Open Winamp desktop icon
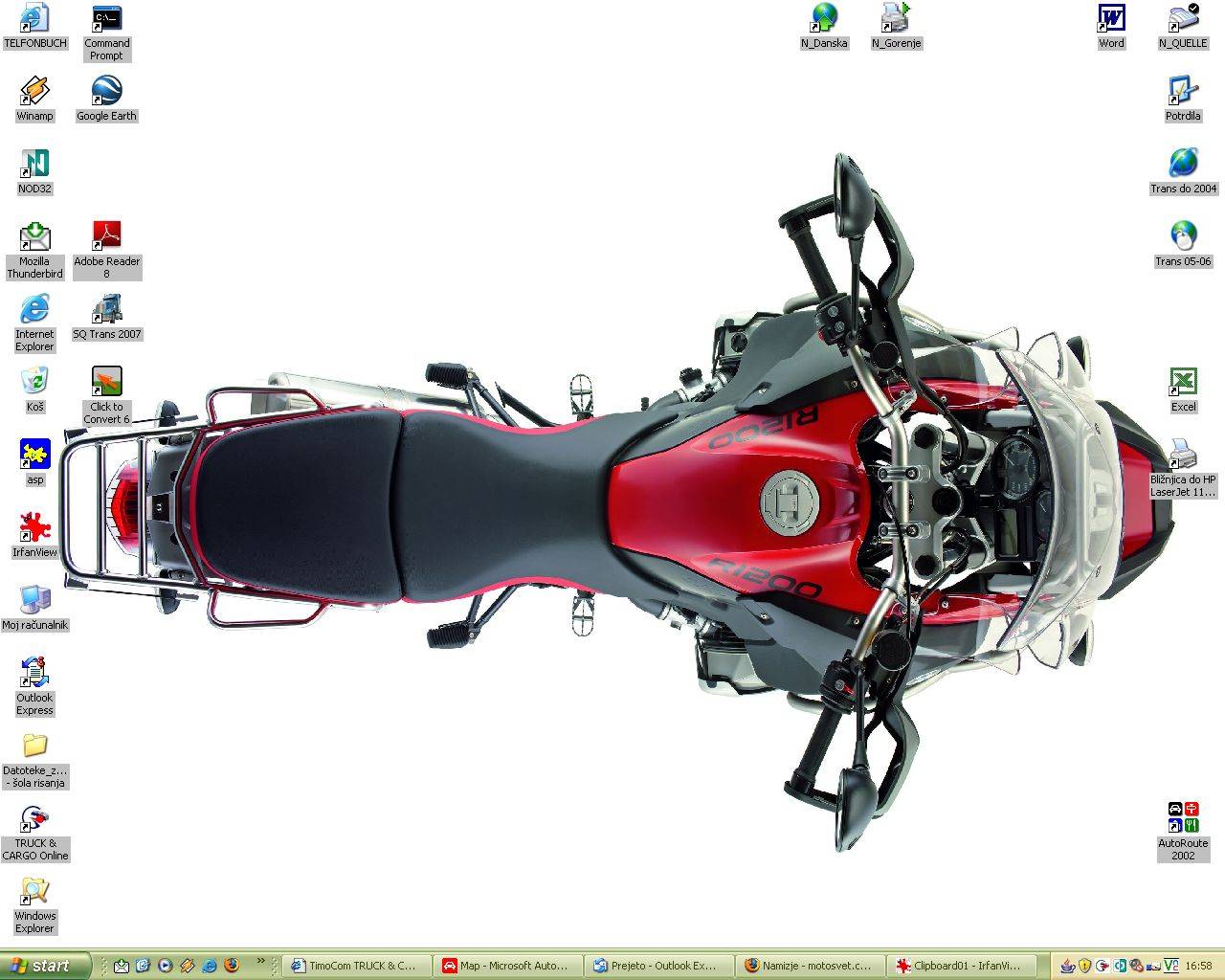This screenshot has height=980, width=1225. pyautogui.click(x=34, y=100)
